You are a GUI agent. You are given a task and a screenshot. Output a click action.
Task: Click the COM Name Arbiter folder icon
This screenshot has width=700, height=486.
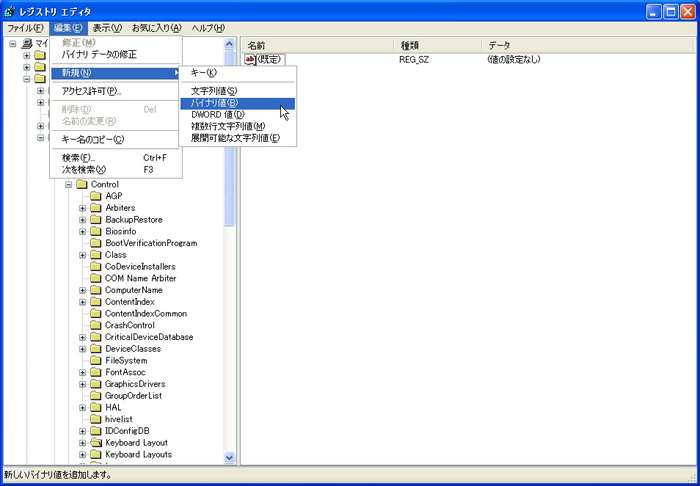pyautogui.click(x=96, y=278)
